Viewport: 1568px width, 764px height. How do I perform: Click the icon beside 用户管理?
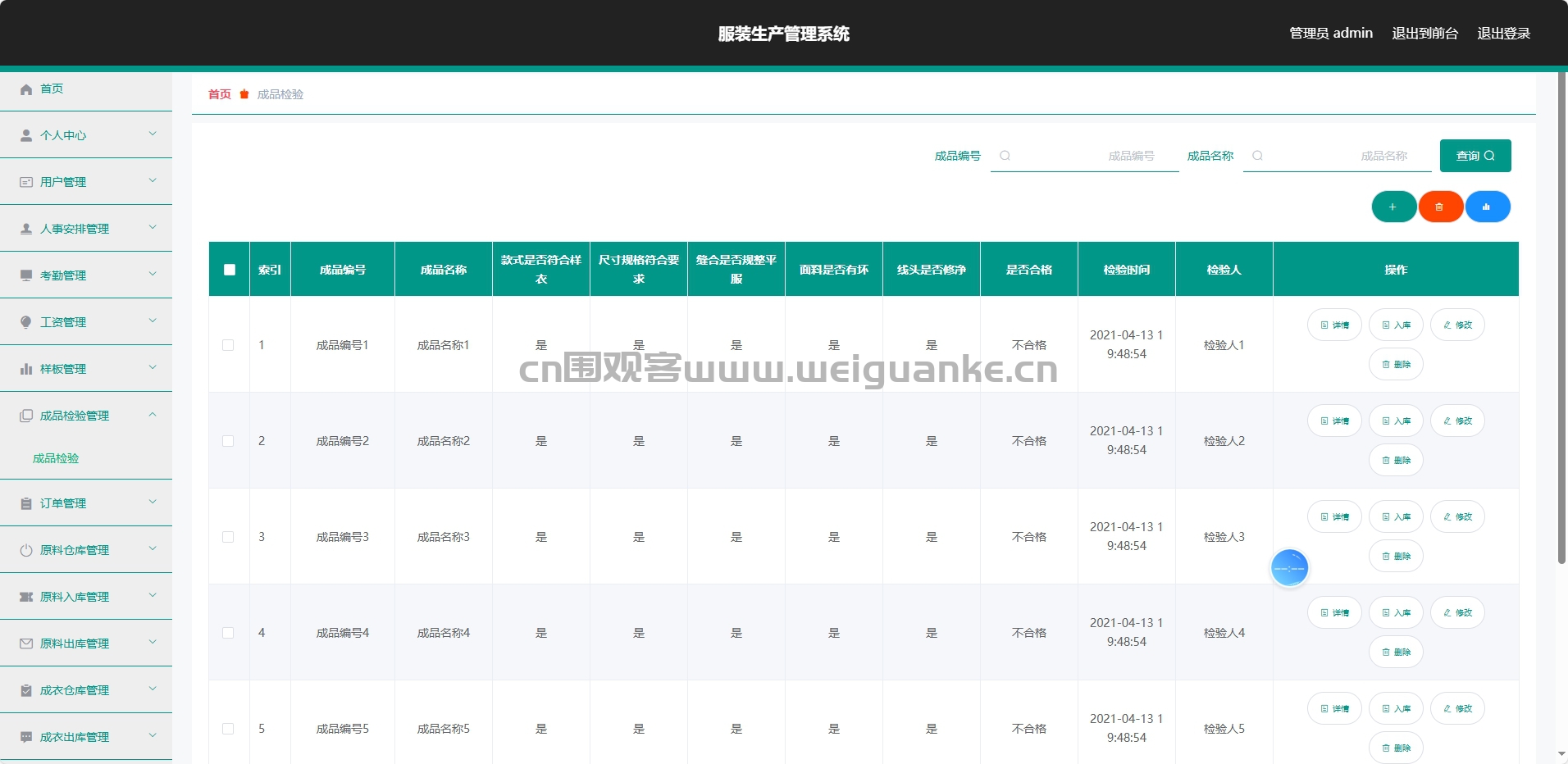point(26,182)
